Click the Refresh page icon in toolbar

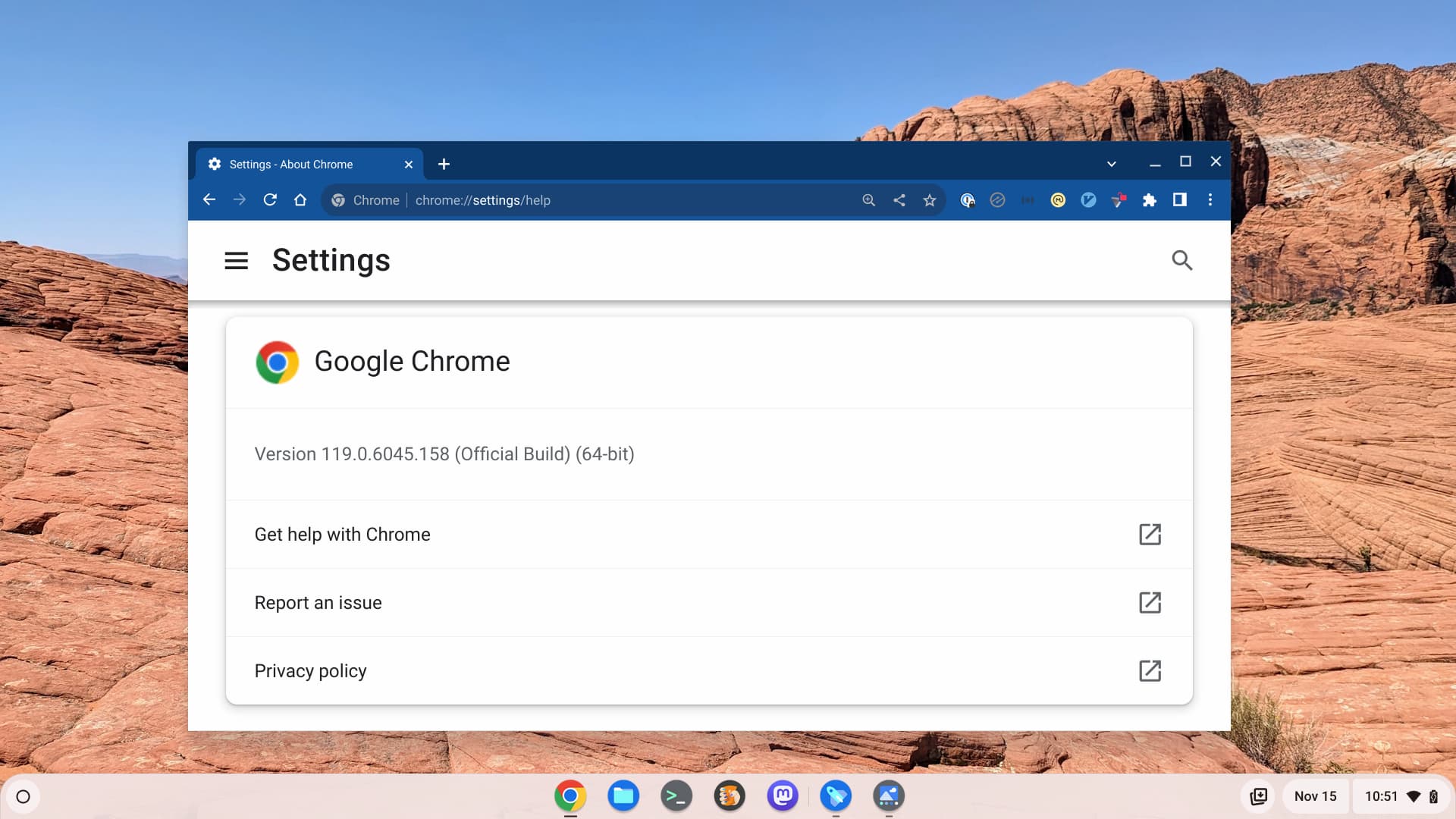click(269, 200)
